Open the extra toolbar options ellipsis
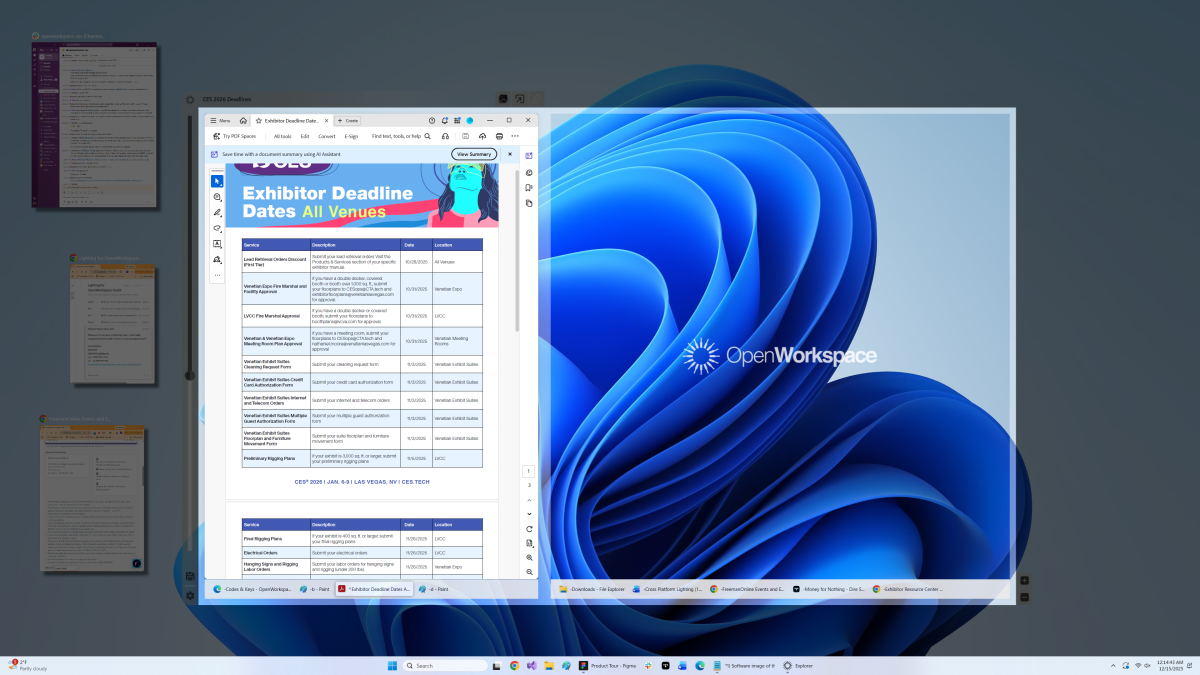 (515, 136)
